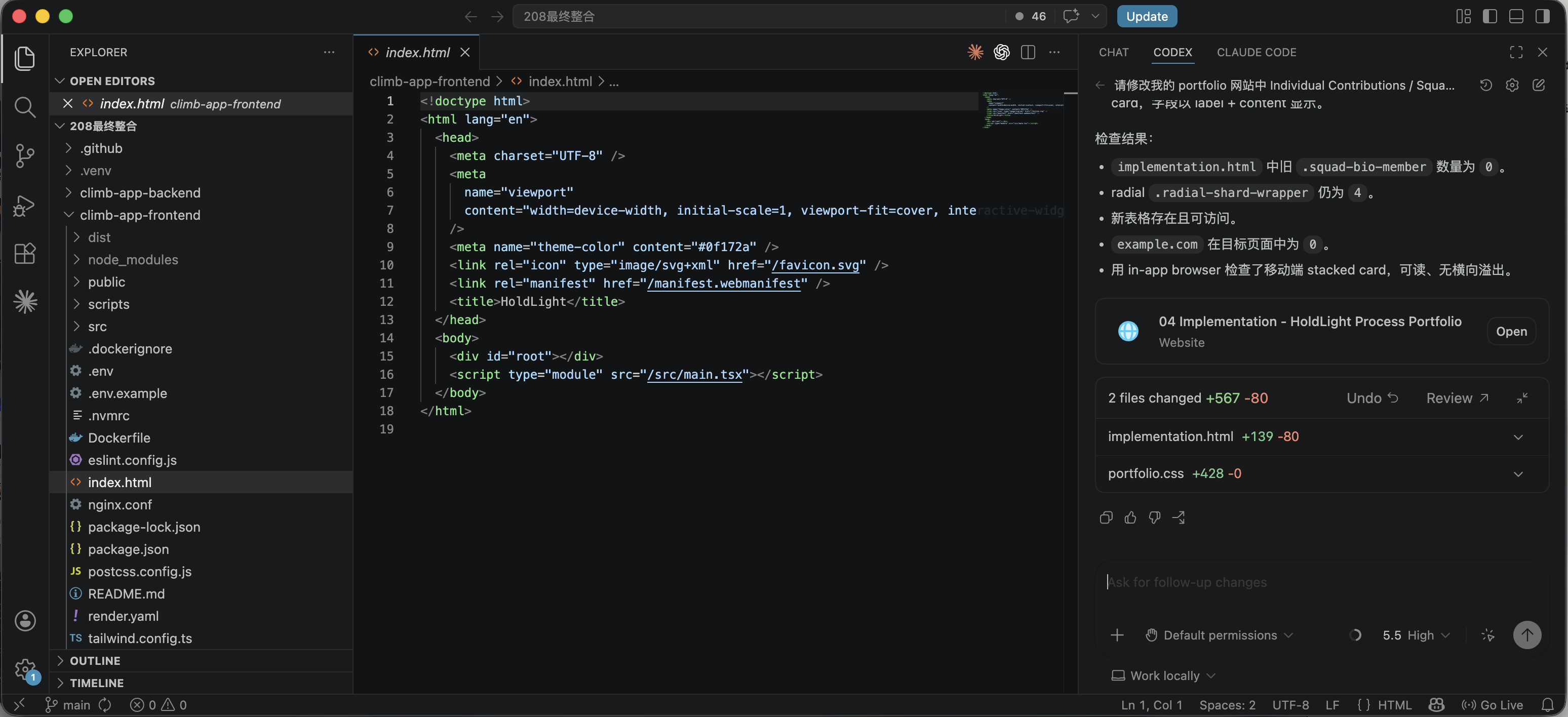This screenshot has height=717, width=1568.
Task: Expand implementation.html diff row
Action: point(1321,436)
